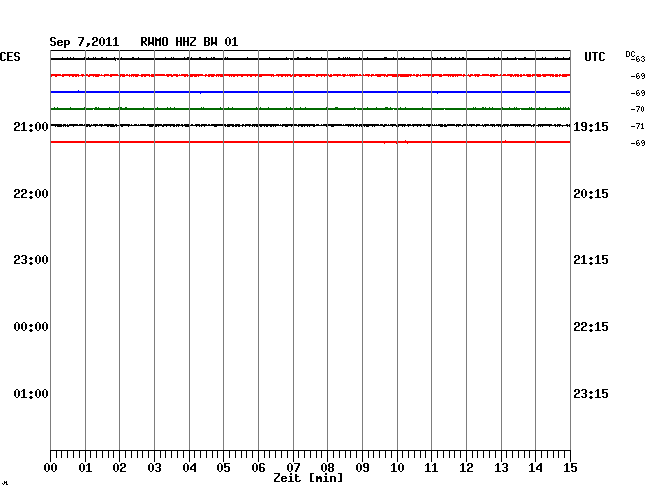This screenshot has width=650, height=494.
Task: Click the '-63' DC offset value
Action: (640, 59)
